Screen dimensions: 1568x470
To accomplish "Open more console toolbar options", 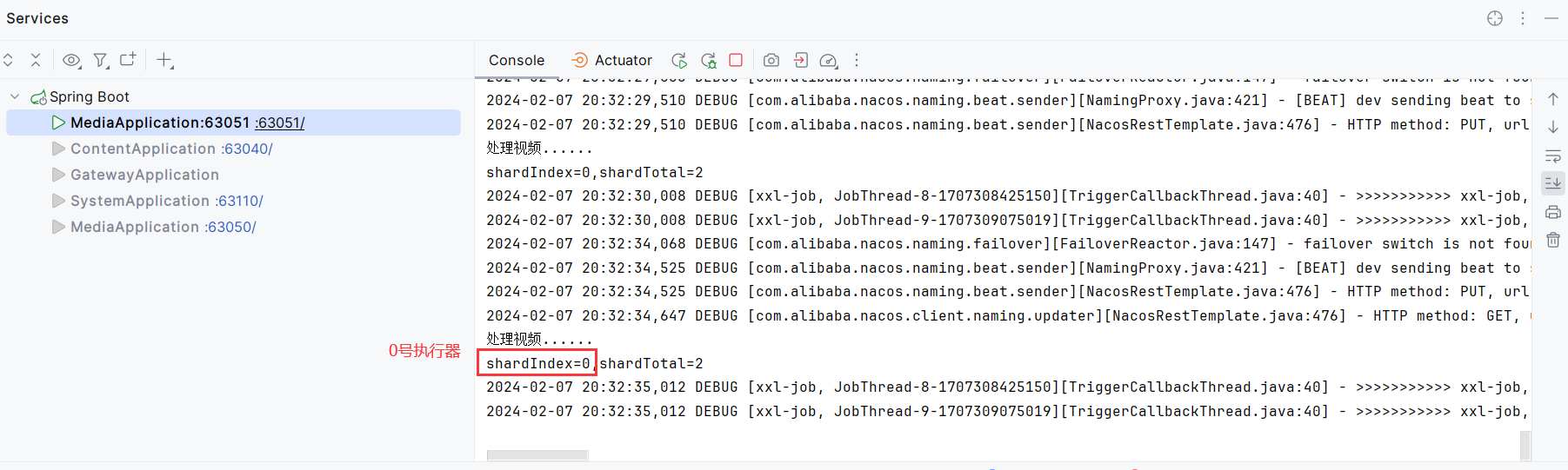I will pyautogui.click(x=857, y=60).
